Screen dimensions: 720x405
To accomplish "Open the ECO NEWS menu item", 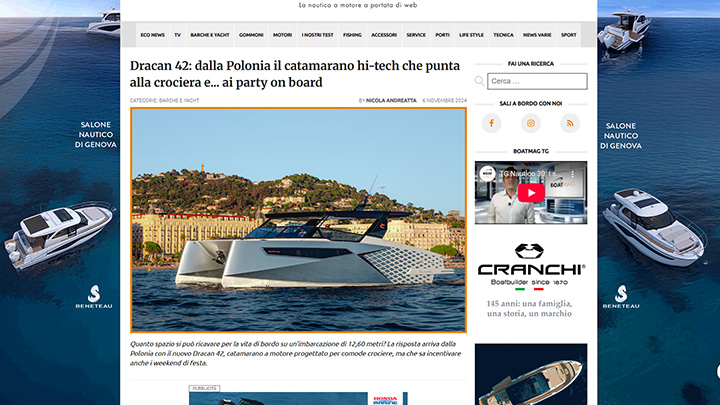I will pos(152,35).
